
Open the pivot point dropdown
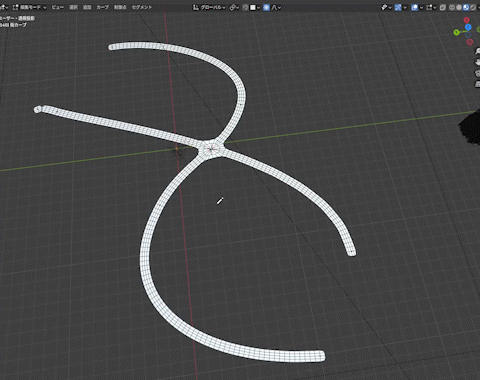[x=234, y=7]
